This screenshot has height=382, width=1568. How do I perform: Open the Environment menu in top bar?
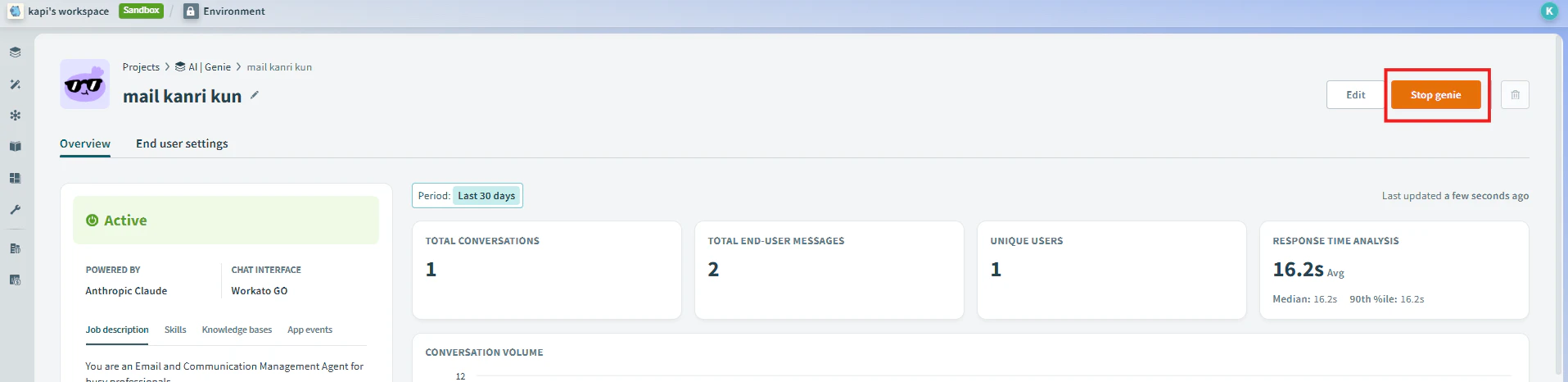(x=234, y=11)
